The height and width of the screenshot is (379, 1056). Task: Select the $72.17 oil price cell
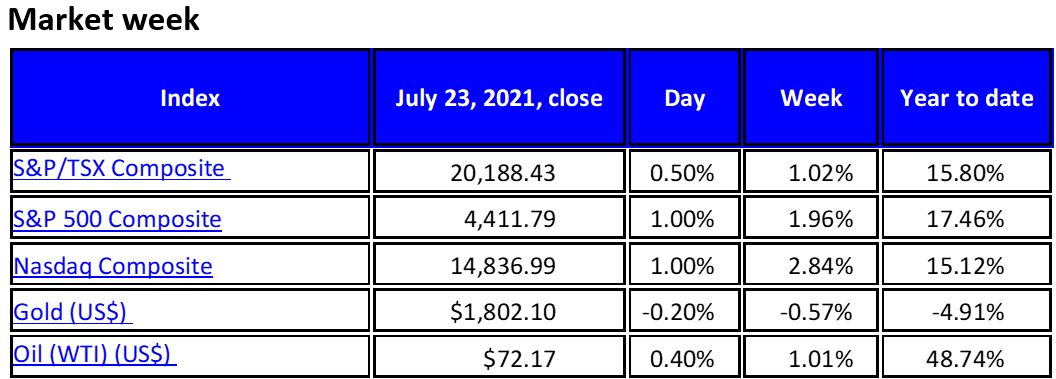(x=498, y=357)
